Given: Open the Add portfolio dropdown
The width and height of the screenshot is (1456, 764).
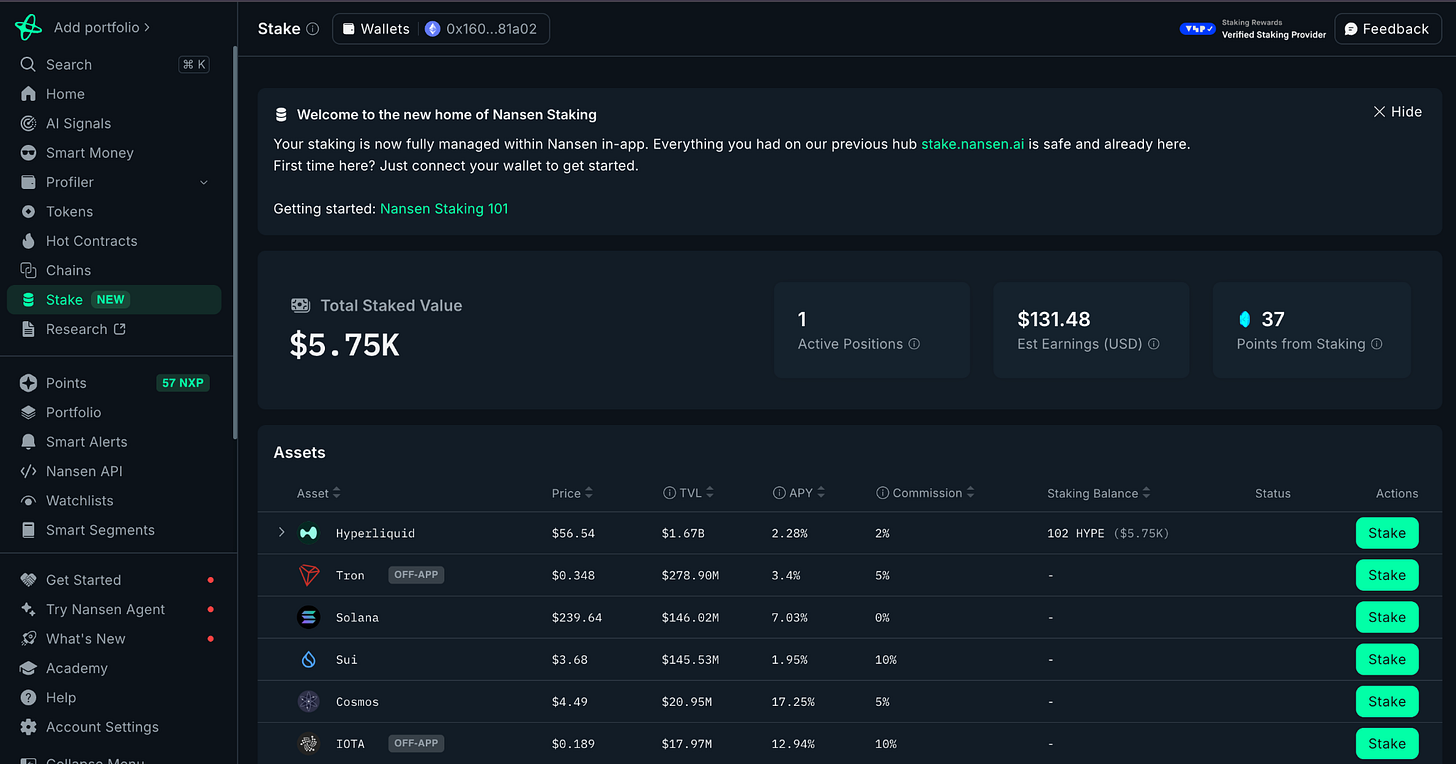Looking at the screenshot, I should click(102, 27).
